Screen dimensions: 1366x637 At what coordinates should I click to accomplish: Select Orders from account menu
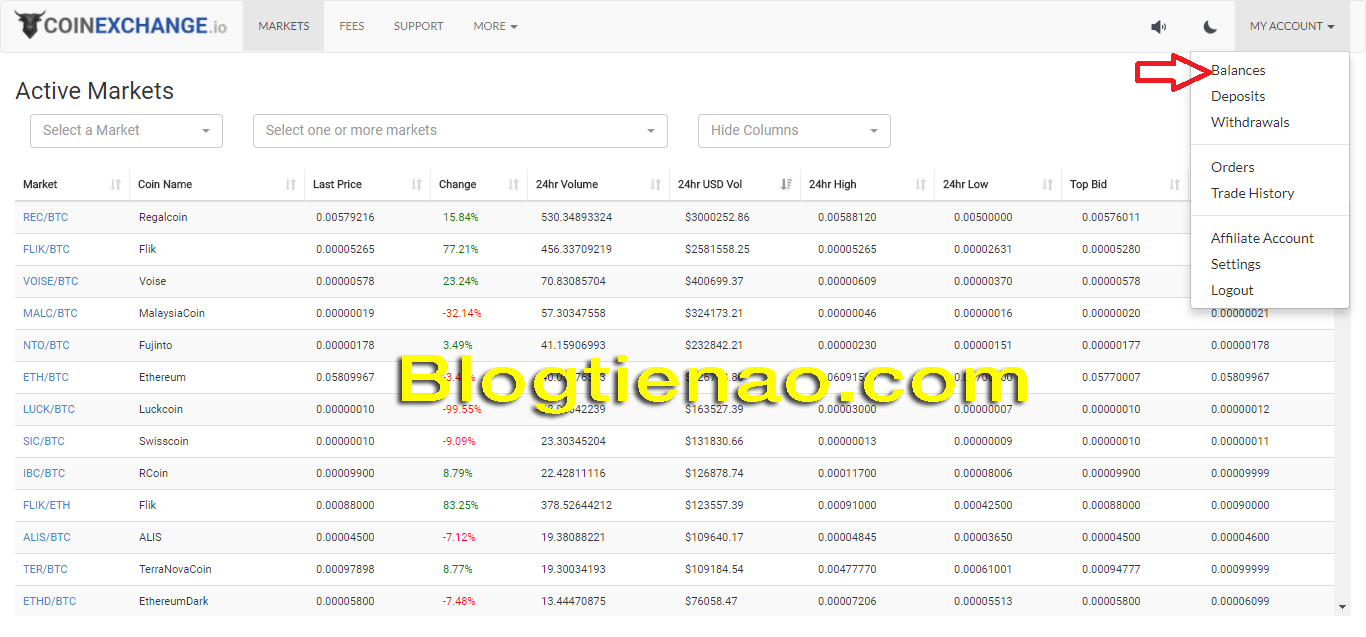[1232, 167]
